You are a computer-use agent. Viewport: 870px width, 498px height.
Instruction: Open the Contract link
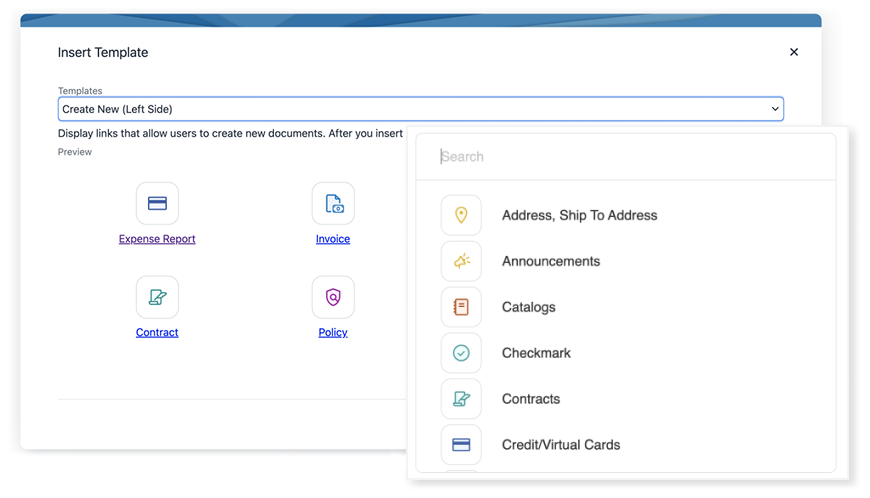[157, 332]
